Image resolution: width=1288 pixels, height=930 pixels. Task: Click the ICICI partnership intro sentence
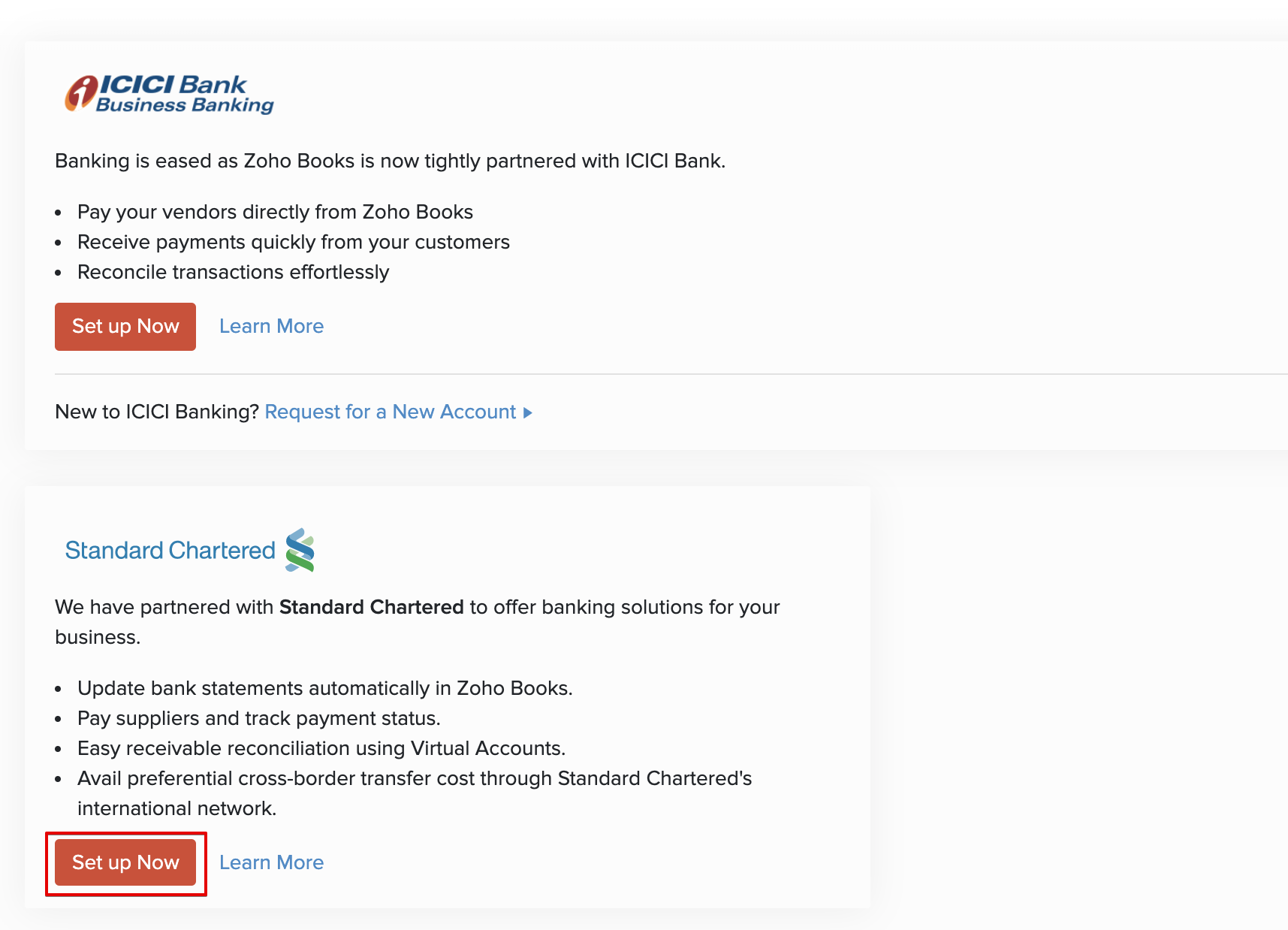(x=390, y=161)
